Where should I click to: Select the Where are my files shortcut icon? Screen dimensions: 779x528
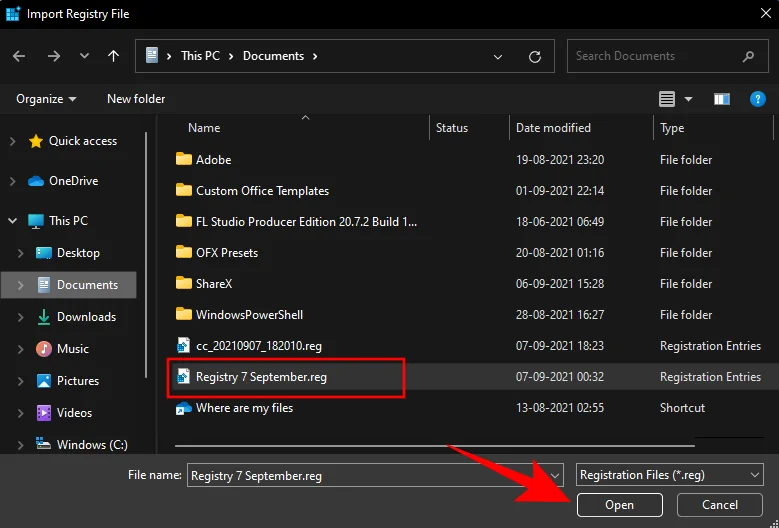[x=183, y=408]
